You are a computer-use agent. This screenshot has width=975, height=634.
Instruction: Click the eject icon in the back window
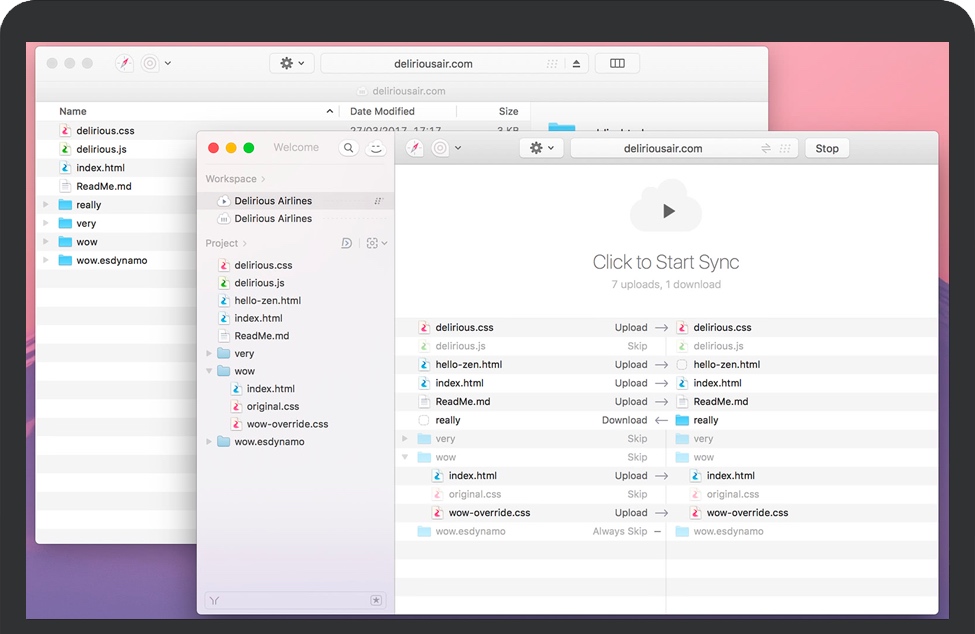(x=576, y=64)
